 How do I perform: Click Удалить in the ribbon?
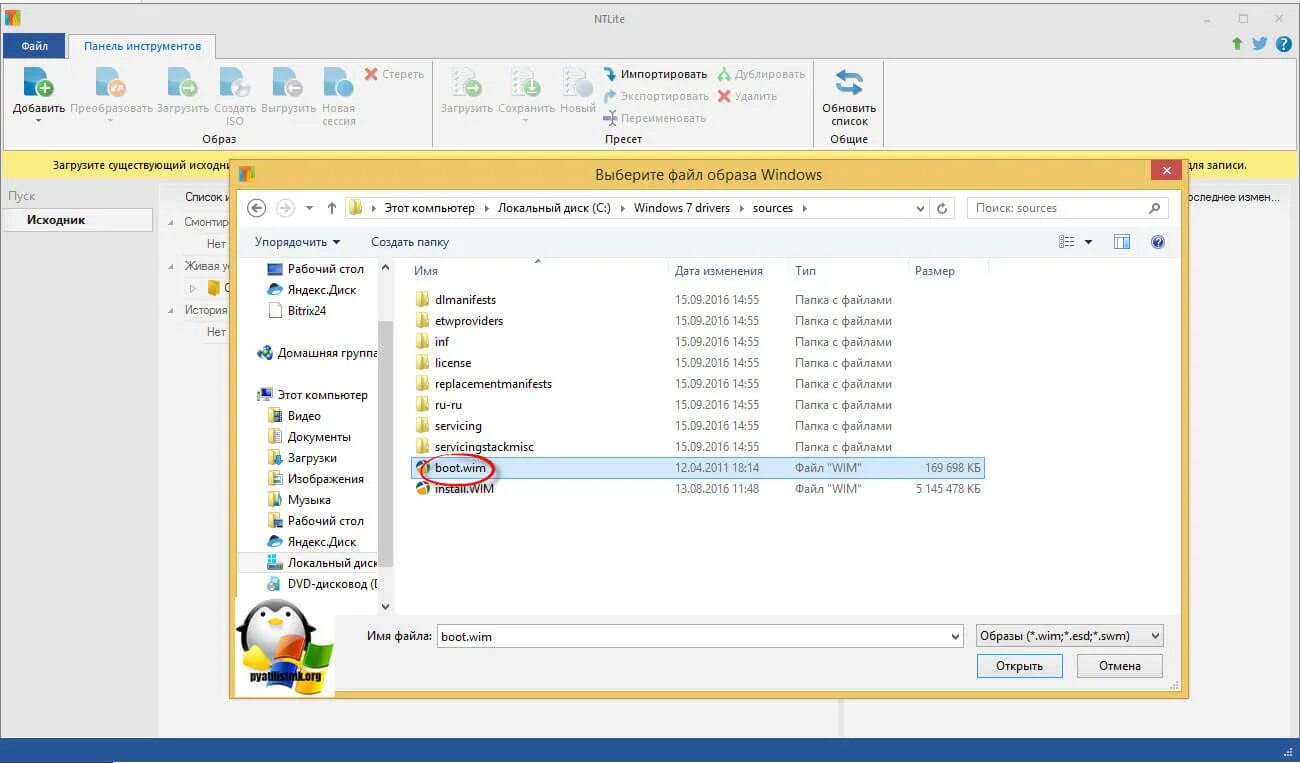click(x=747, y=96)
